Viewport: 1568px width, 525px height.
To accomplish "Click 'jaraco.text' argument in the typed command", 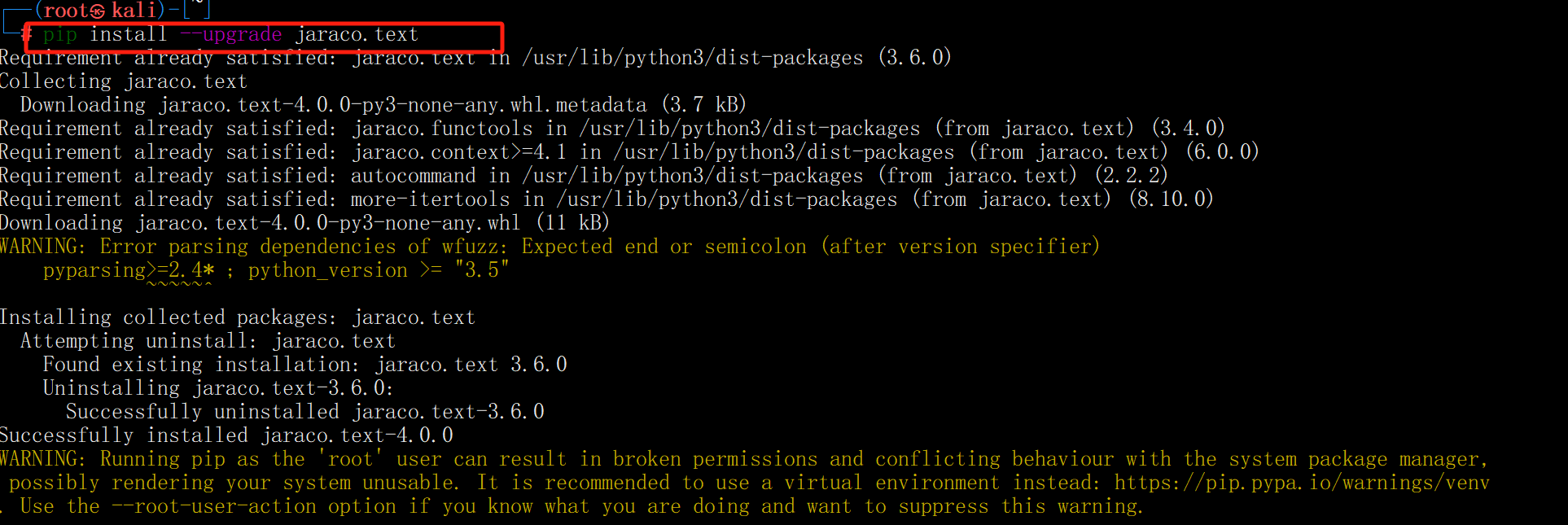I will point(357,34).
